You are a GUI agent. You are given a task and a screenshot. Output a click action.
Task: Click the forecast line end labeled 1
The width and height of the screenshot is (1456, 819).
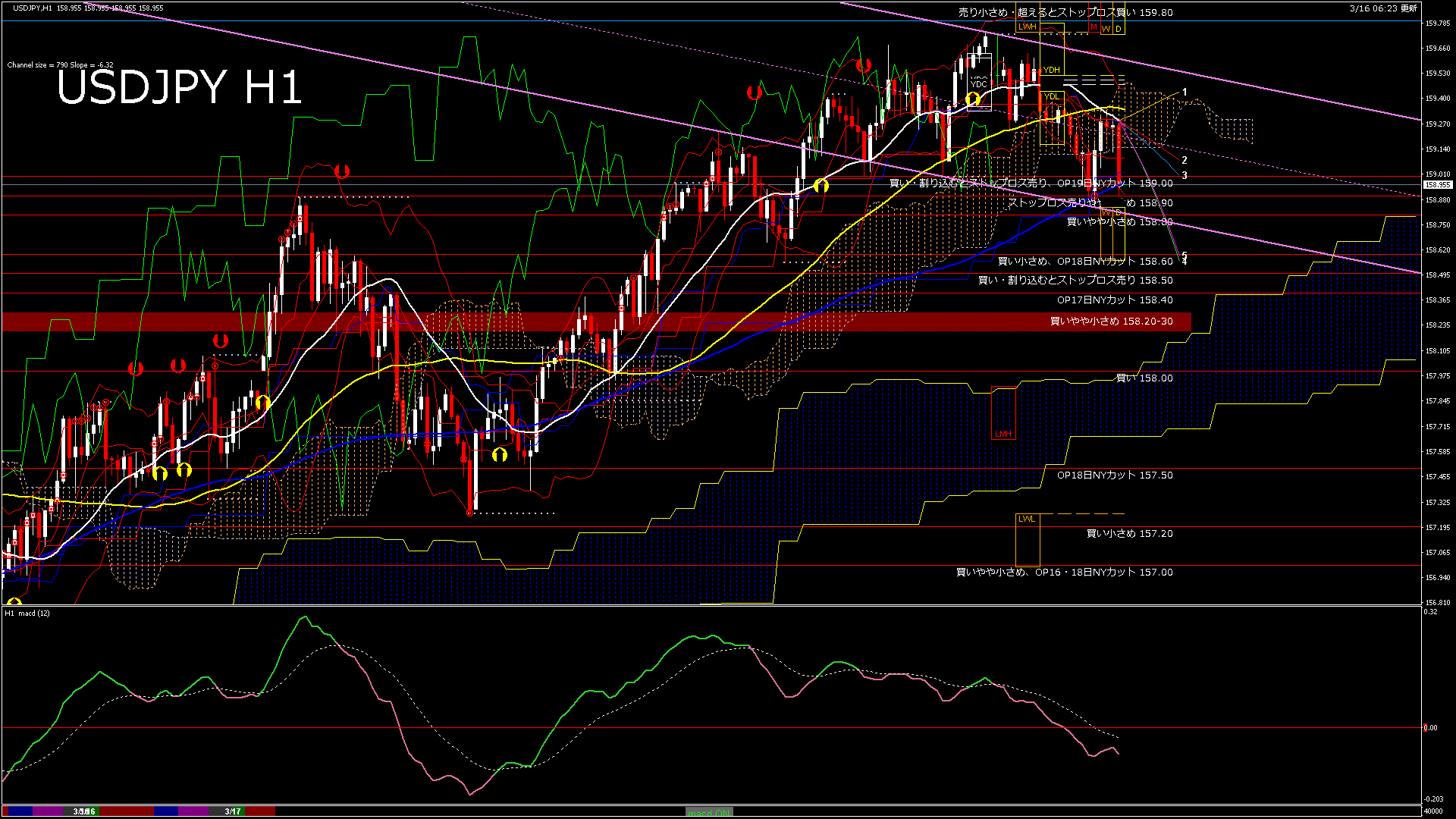pyautogui.click(x=1185, y=92)
